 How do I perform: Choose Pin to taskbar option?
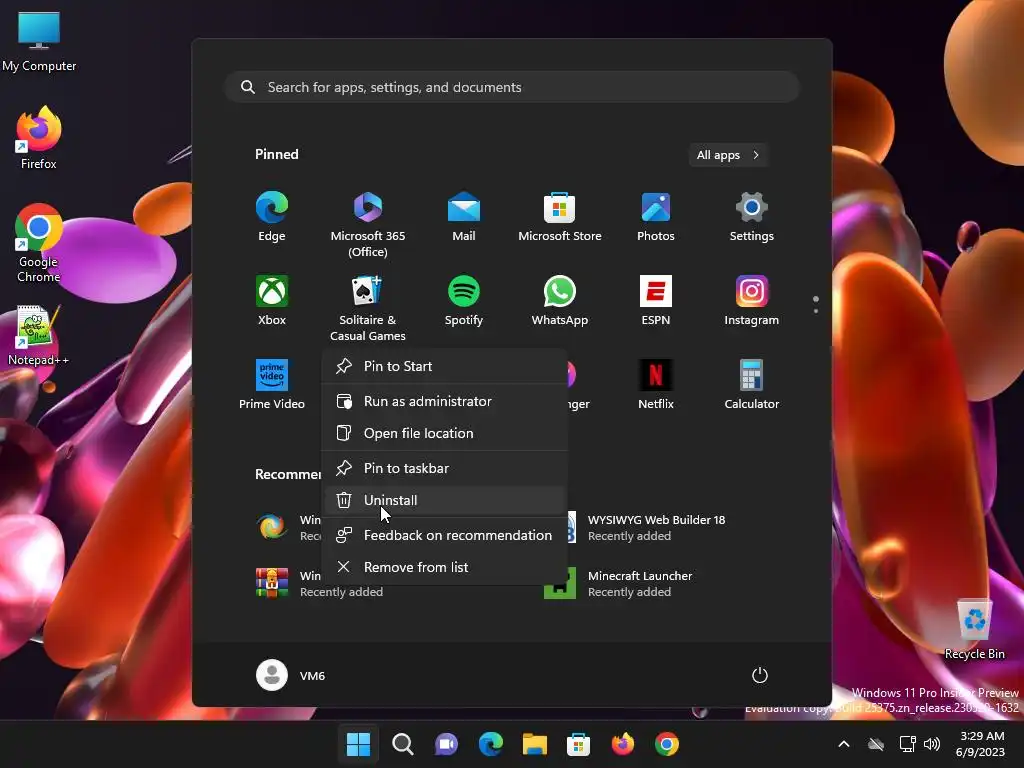pyautogui.click(x=444, y=468)
